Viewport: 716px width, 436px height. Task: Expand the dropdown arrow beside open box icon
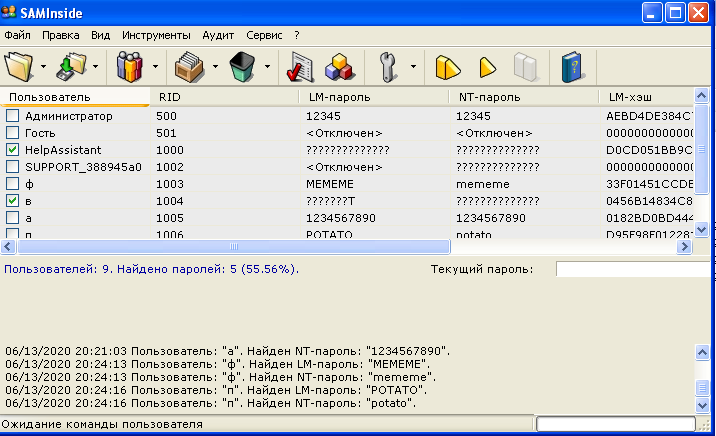click(x=215, y=67)
